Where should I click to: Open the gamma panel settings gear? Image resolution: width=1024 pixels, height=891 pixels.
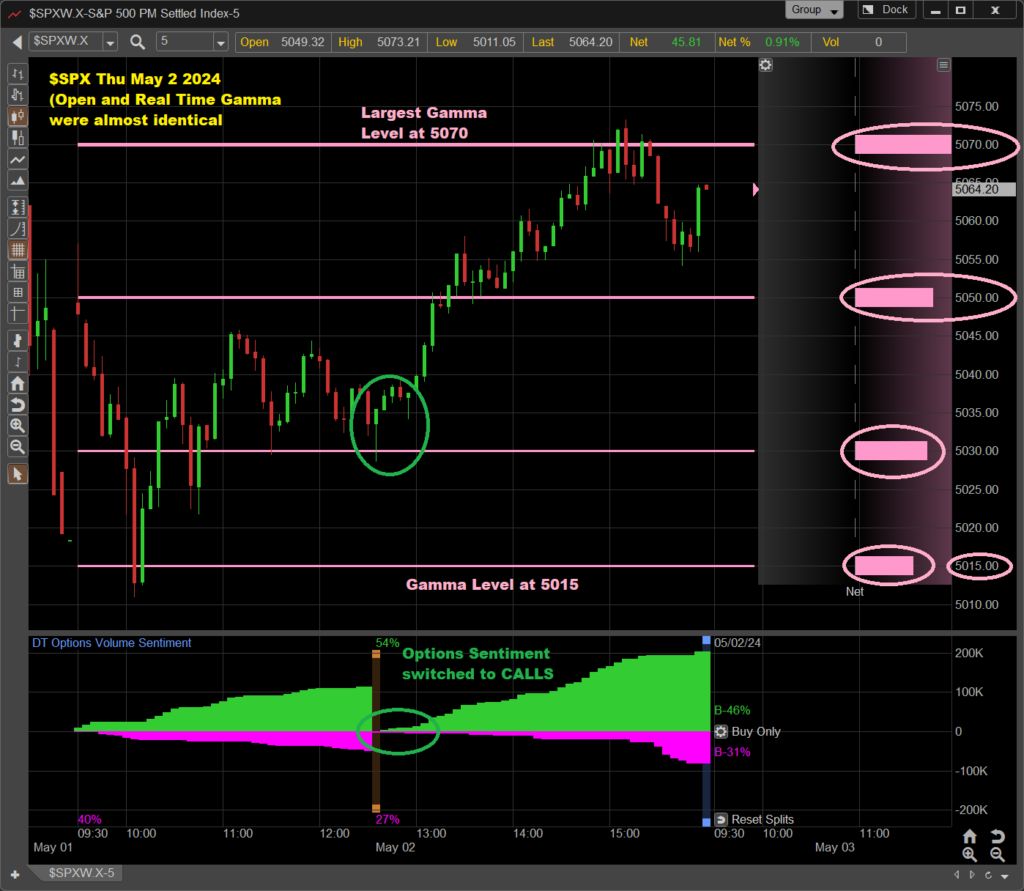(766, 65)
